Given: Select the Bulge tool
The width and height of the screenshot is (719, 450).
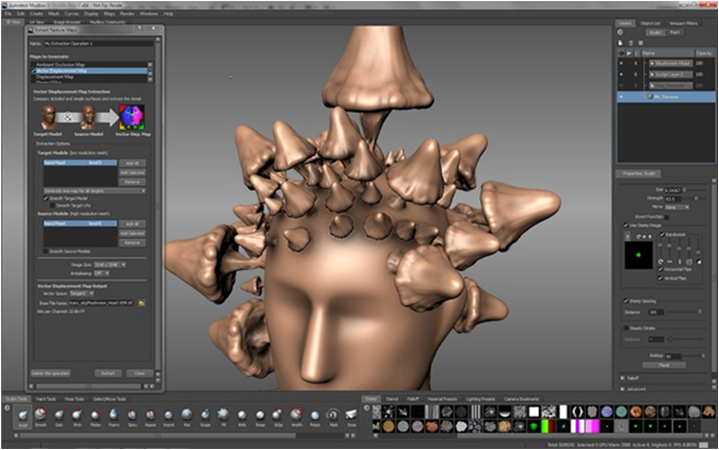Looking at the screenshot, I should tap(278, 417).
